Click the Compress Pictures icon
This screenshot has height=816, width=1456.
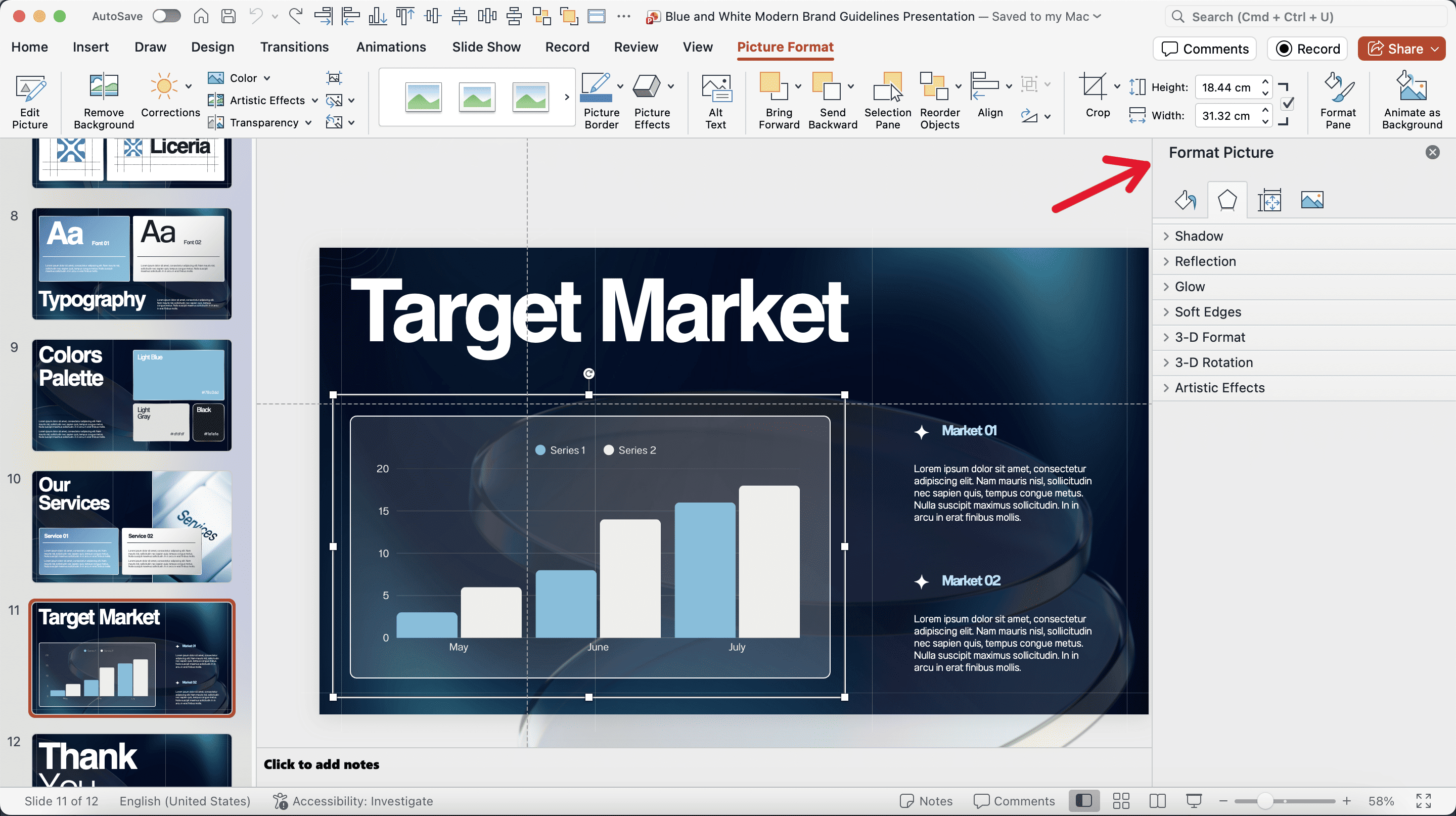click(x=335, y=77)
